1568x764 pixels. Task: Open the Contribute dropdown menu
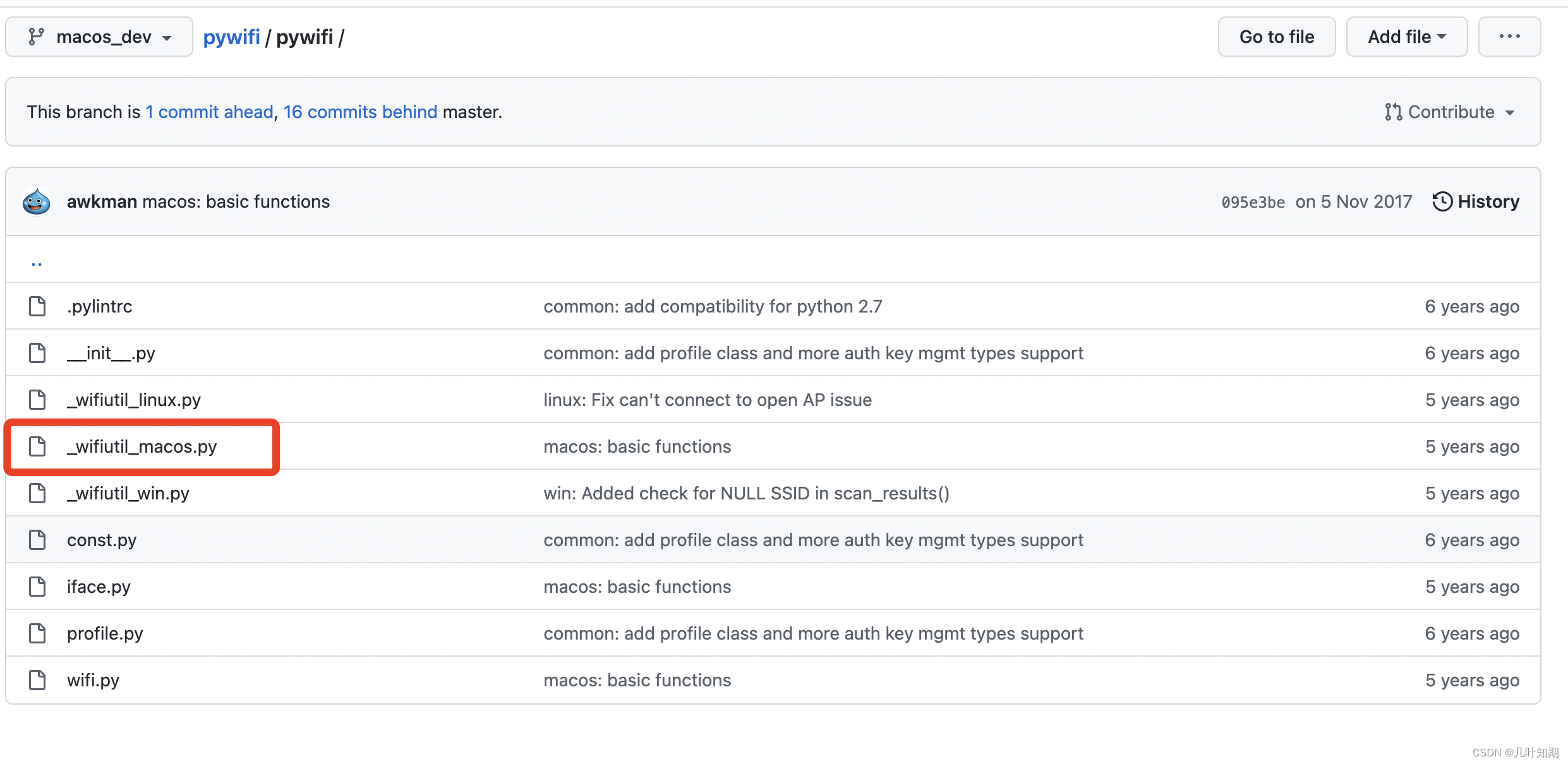[x=1450, y=112]
